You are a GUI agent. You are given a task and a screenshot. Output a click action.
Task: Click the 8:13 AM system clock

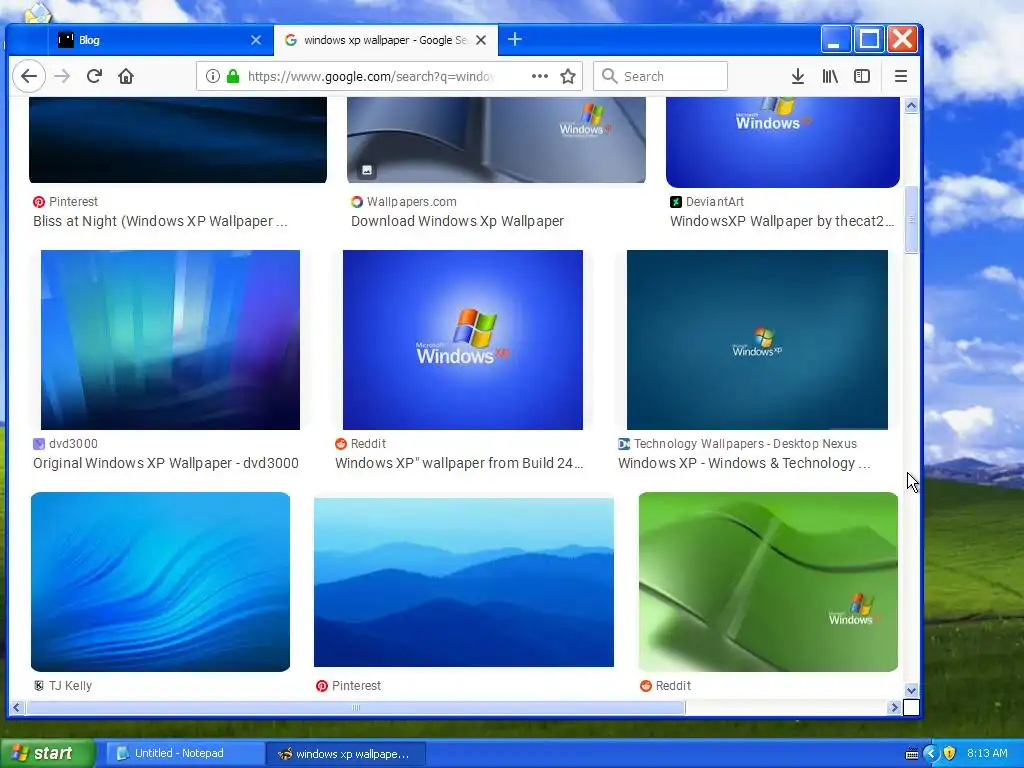(987, 753)
